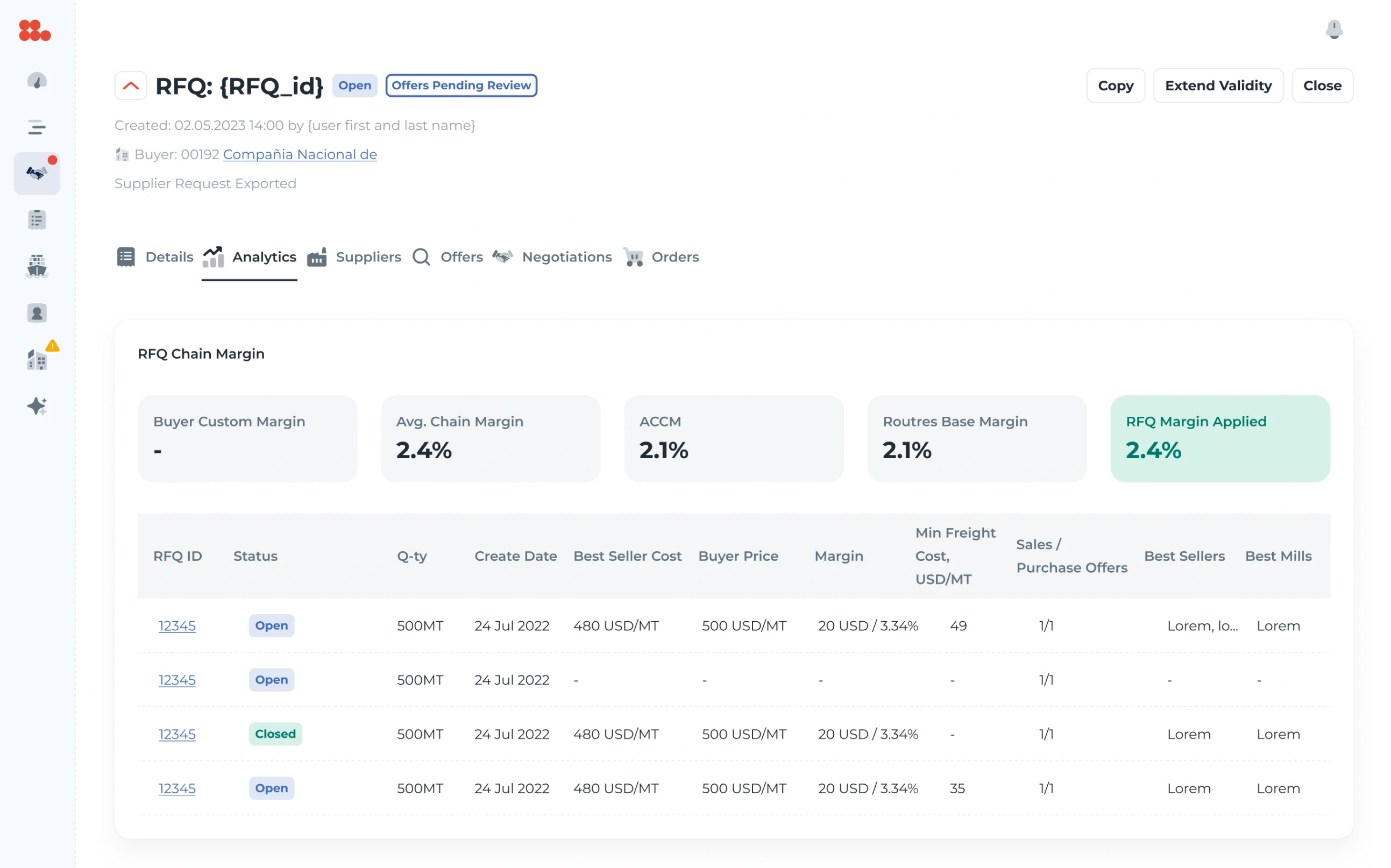The height and width of the screenshot is (868, 1391).
Task: Open the handshake deals sidebar icon
Action: point(37,173)
